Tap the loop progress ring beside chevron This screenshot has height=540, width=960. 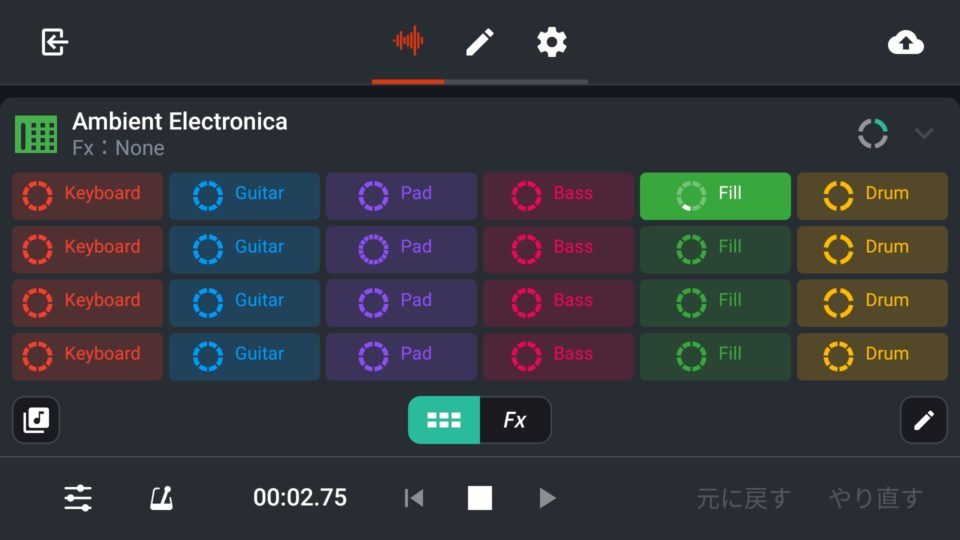coord(872,133)
